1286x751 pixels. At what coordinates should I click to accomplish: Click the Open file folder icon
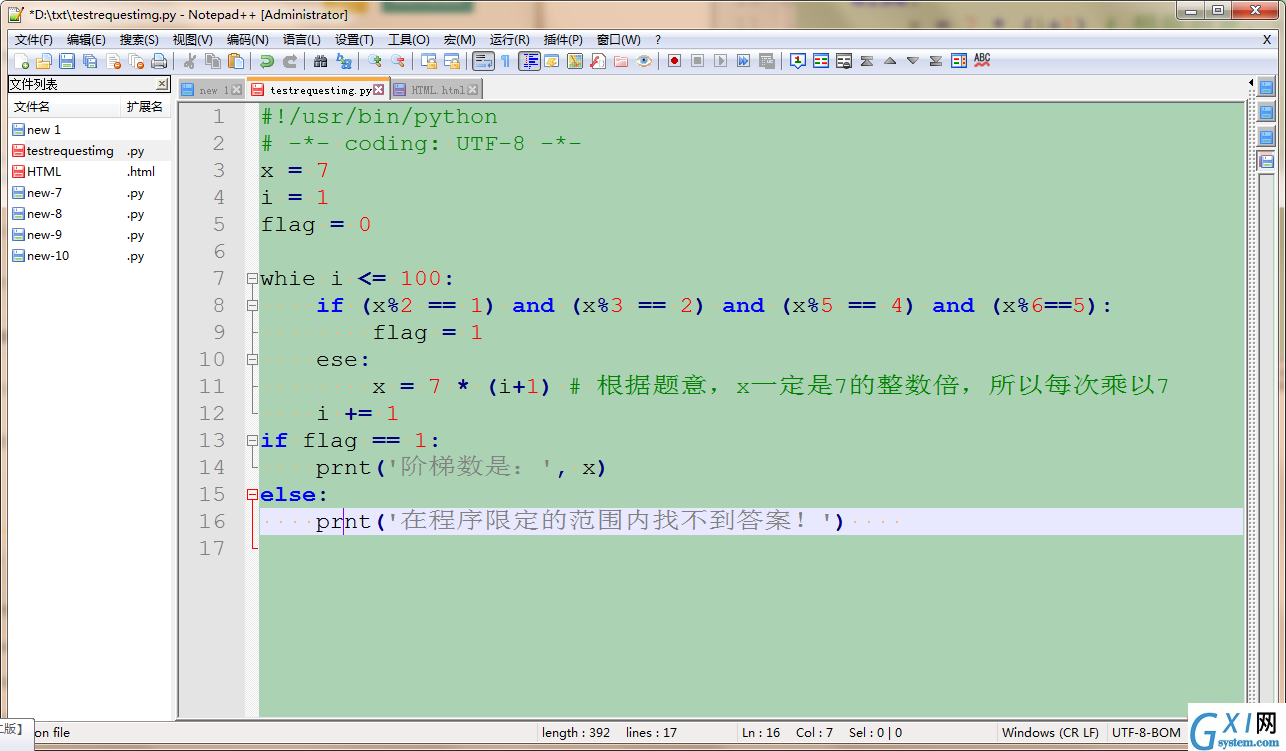[43, 61]
